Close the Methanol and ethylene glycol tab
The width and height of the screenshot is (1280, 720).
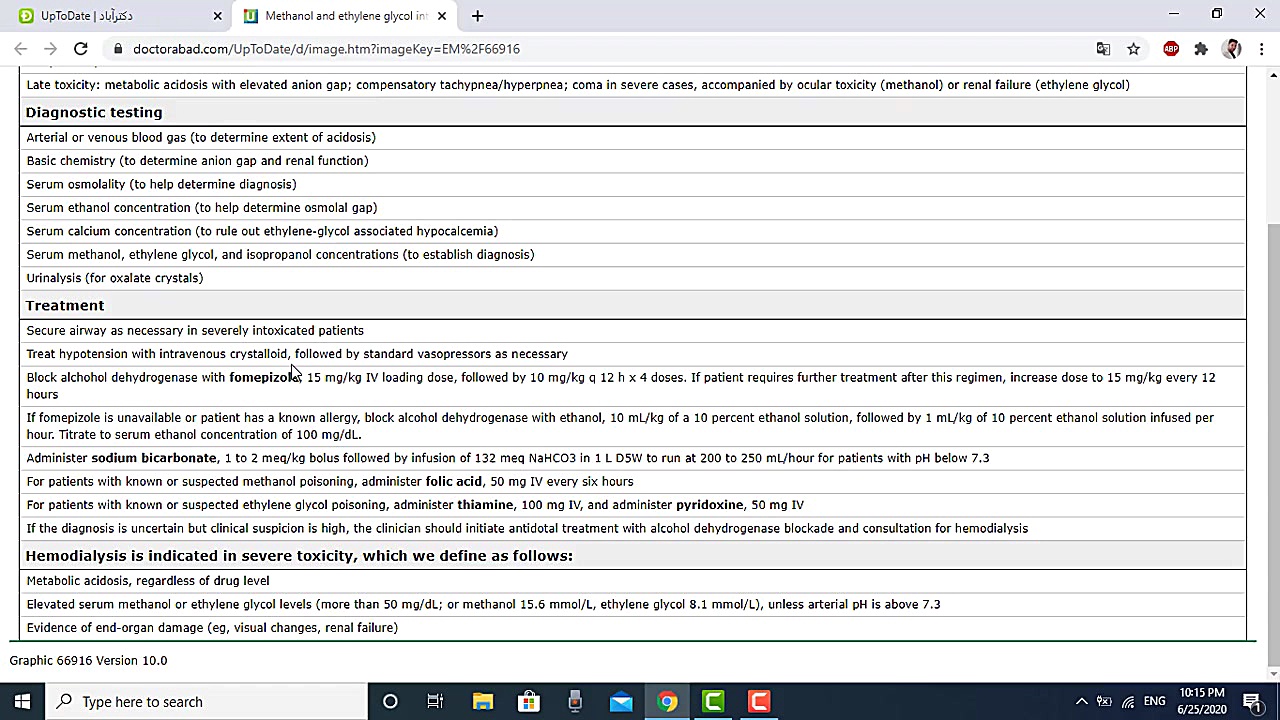tap(441, 16)
